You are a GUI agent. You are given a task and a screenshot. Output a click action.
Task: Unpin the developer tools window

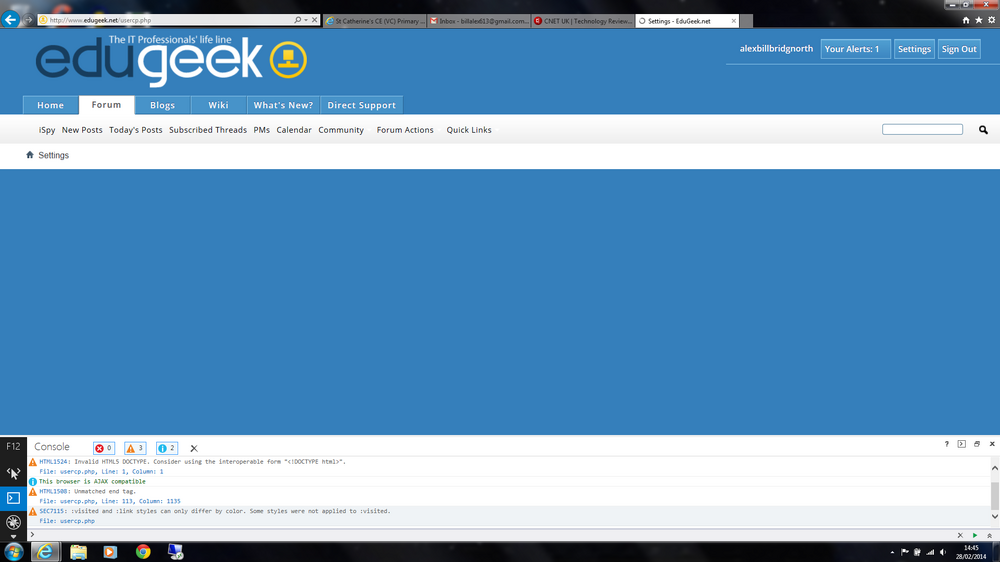pyautogui.click(x=976, y=444)
